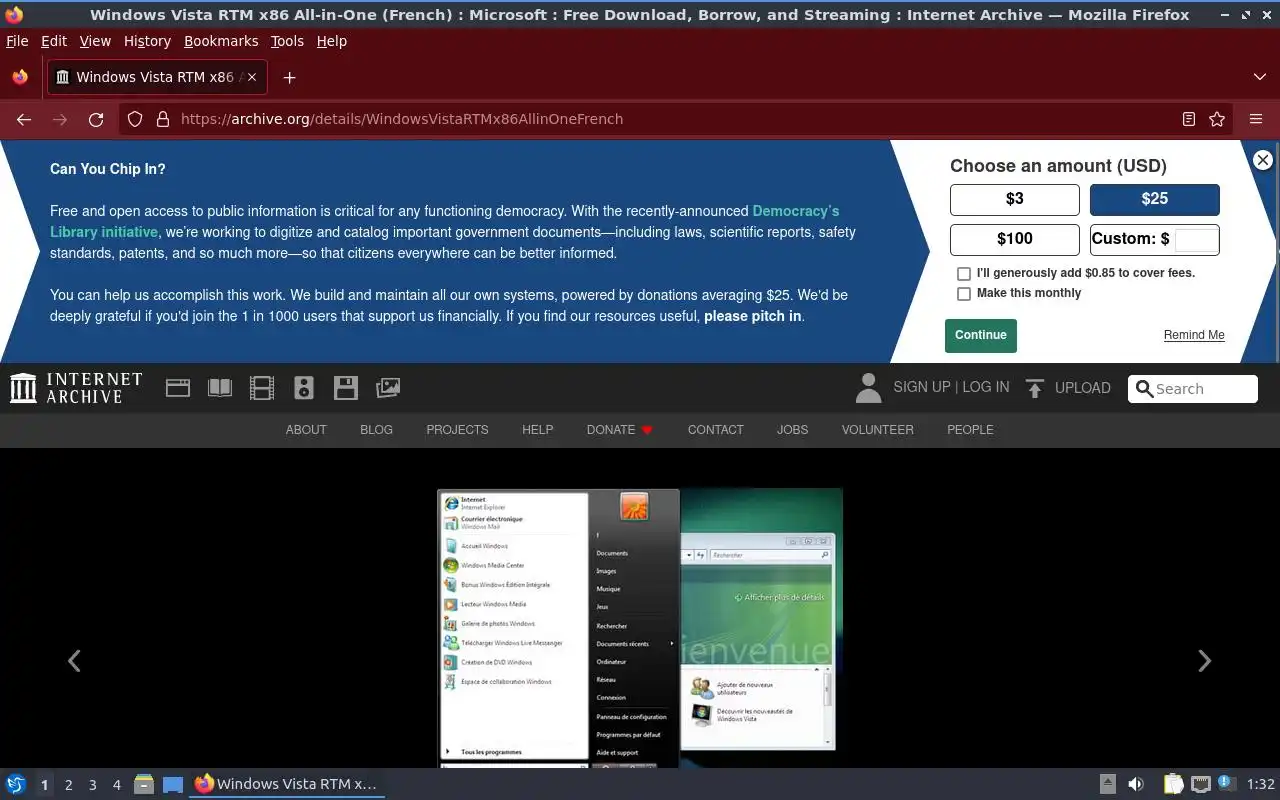Bookmark this page with the star
1280x800 pixels.
point(1217,119)
